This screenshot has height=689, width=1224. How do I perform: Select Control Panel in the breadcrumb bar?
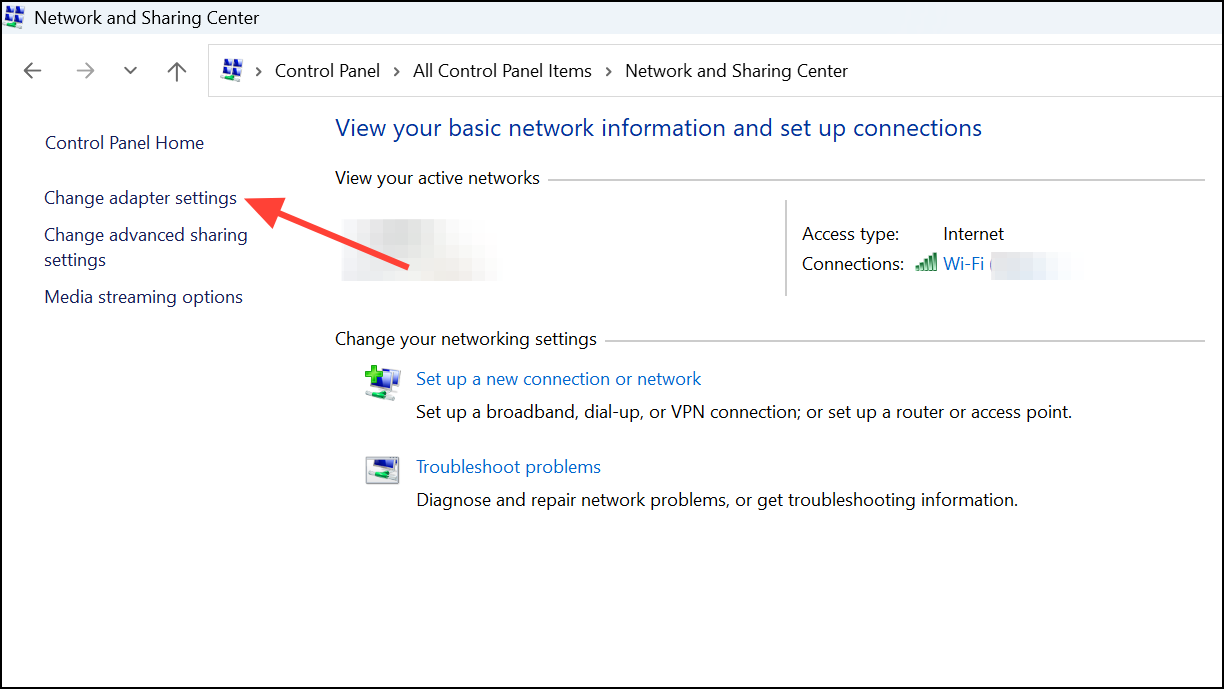click(x=327, y=70)
